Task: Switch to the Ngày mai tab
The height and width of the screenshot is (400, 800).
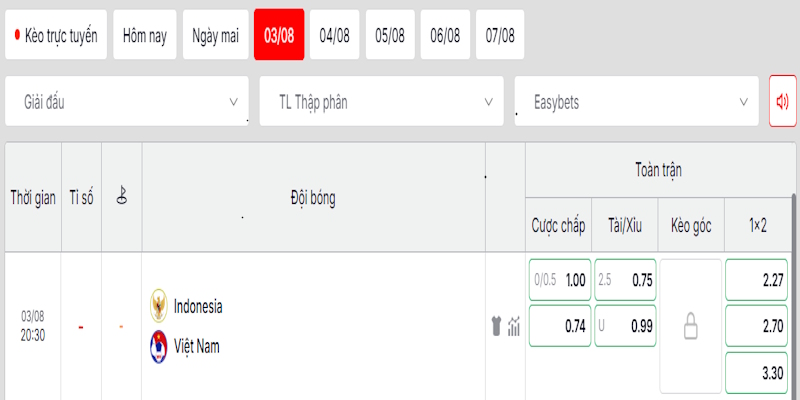Action: pos(215,35)
